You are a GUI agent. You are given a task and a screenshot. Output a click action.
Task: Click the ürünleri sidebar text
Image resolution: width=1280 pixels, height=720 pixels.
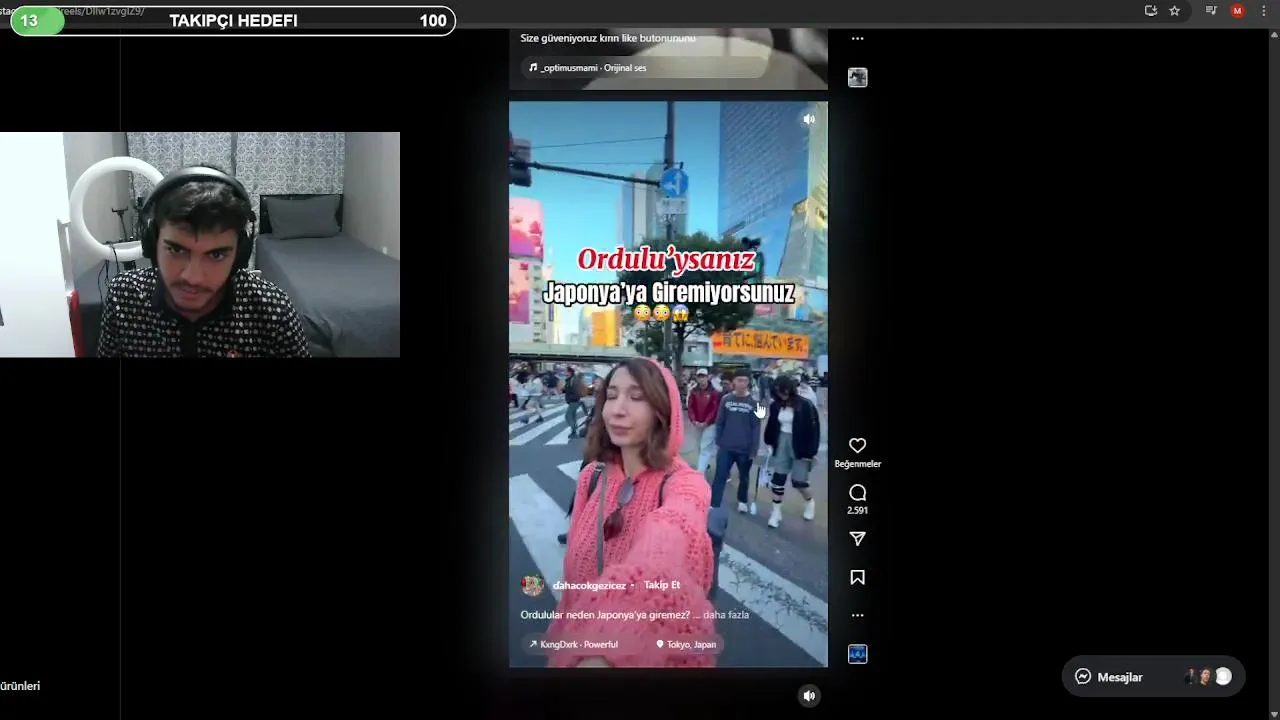[x=20, y=686]
